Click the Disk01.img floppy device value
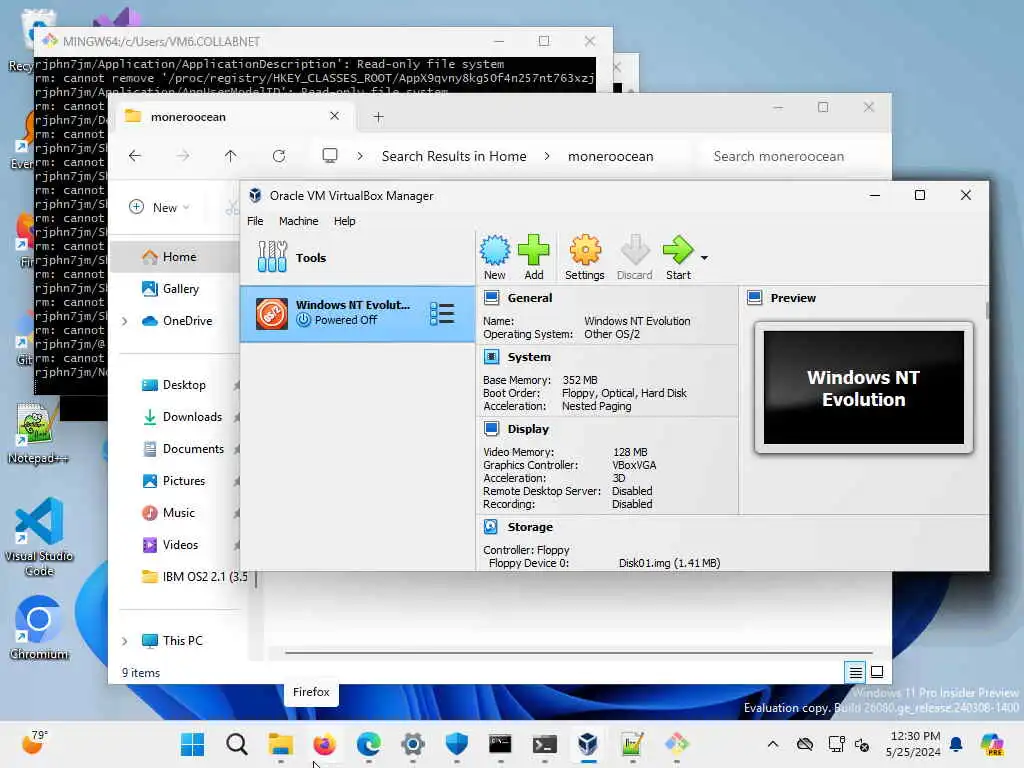Viewport: 1024px width, 768px height. coord(669,563)
